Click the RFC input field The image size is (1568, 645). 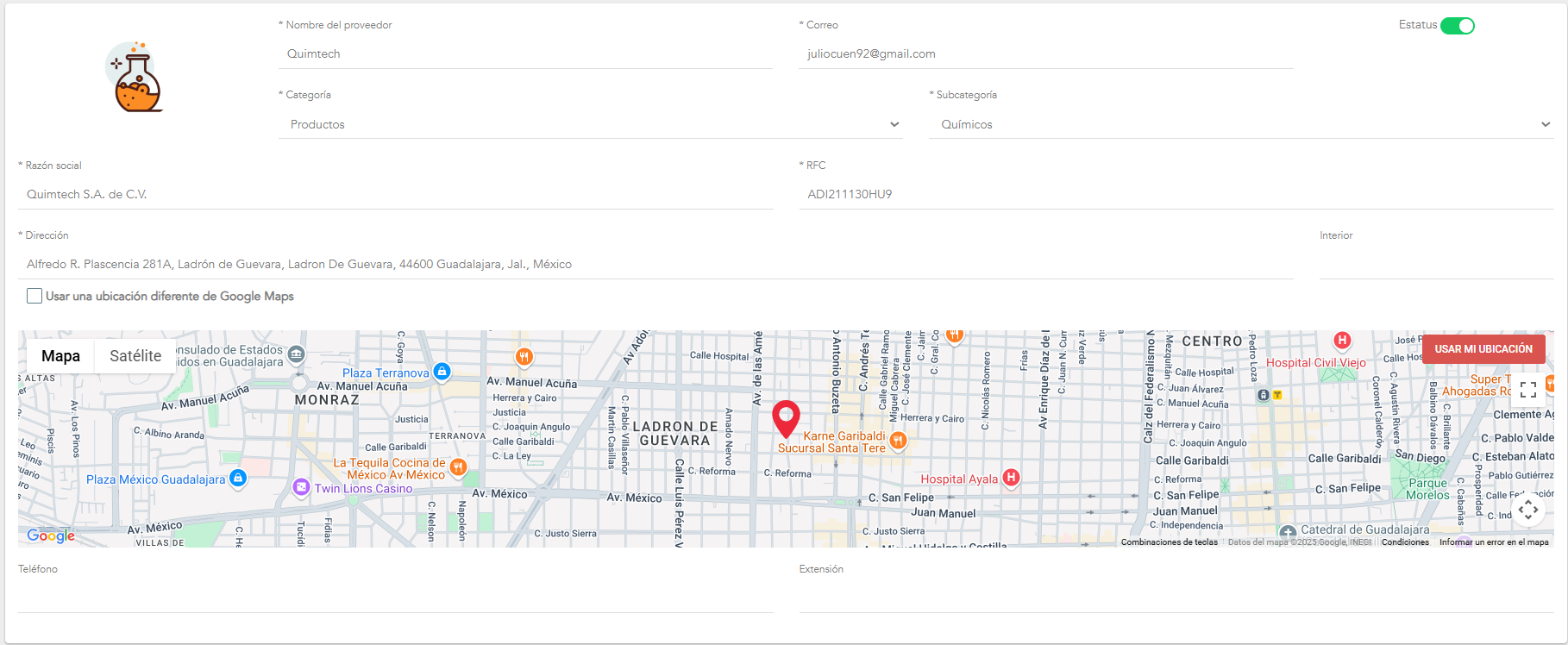[x=1176, y=195]
